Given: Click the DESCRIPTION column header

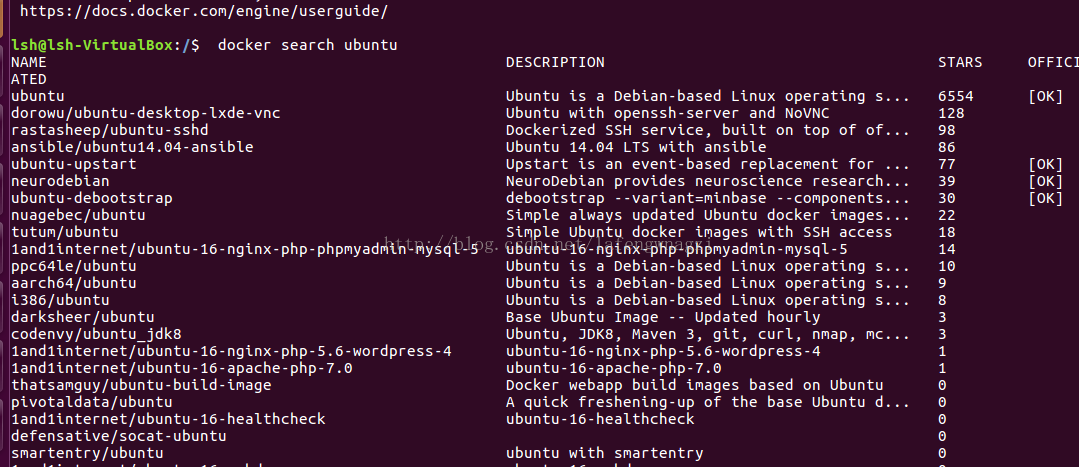Looking at the screenshot, I should pyautogui.click(x=555, y=63).
